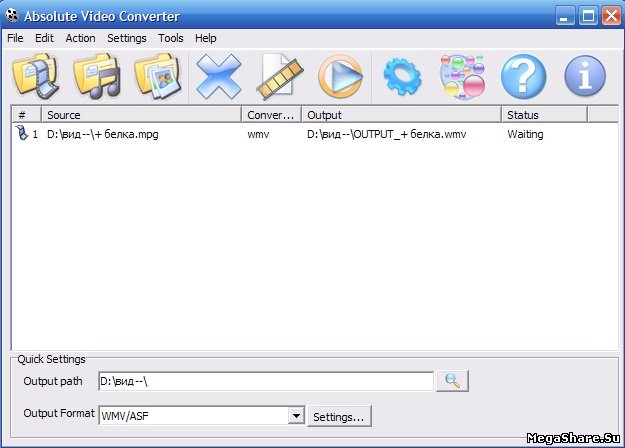Sort by the Source column header
This screenshot has height=448, width=625.
click(142, 115)
